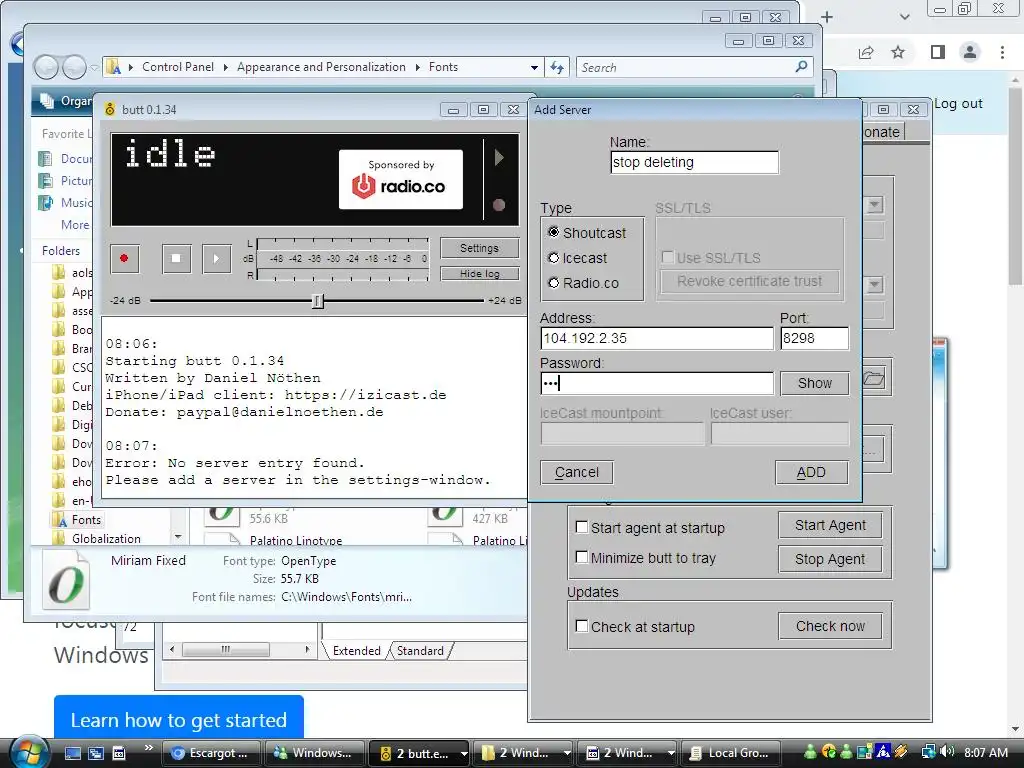This screenshot has width=1024, height=768.
Task: Open the Windows Start orb
Action: 30,752
